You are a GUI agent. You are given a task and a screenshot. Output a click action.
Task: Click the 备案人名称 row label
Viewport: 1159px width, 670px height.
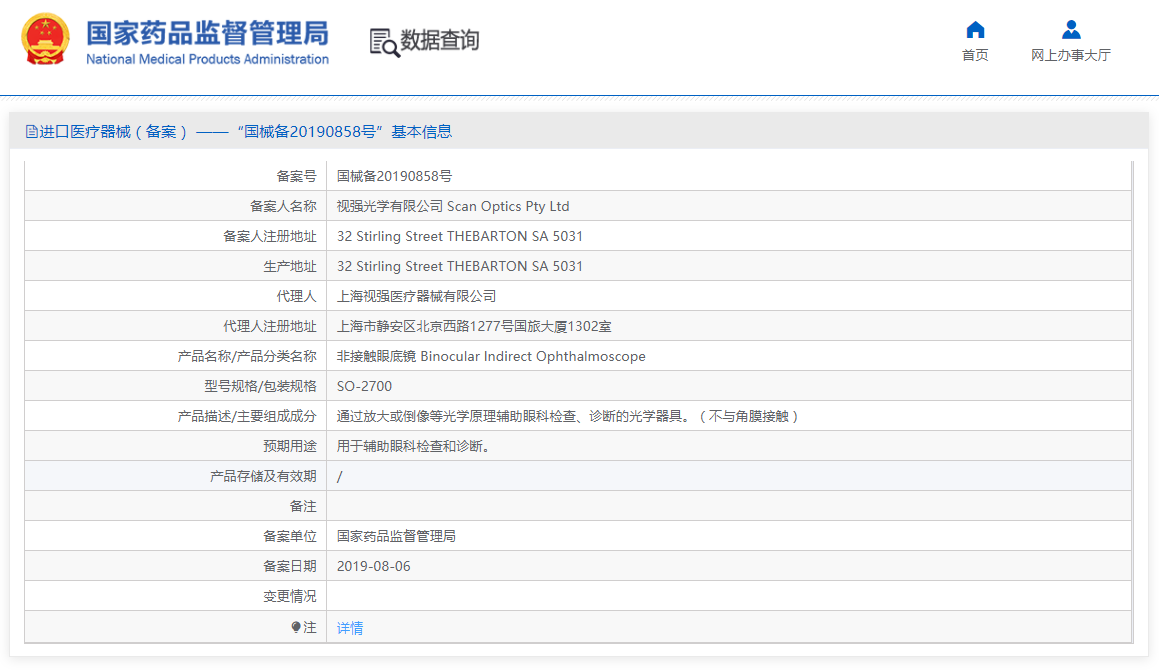tap(283, 206)
